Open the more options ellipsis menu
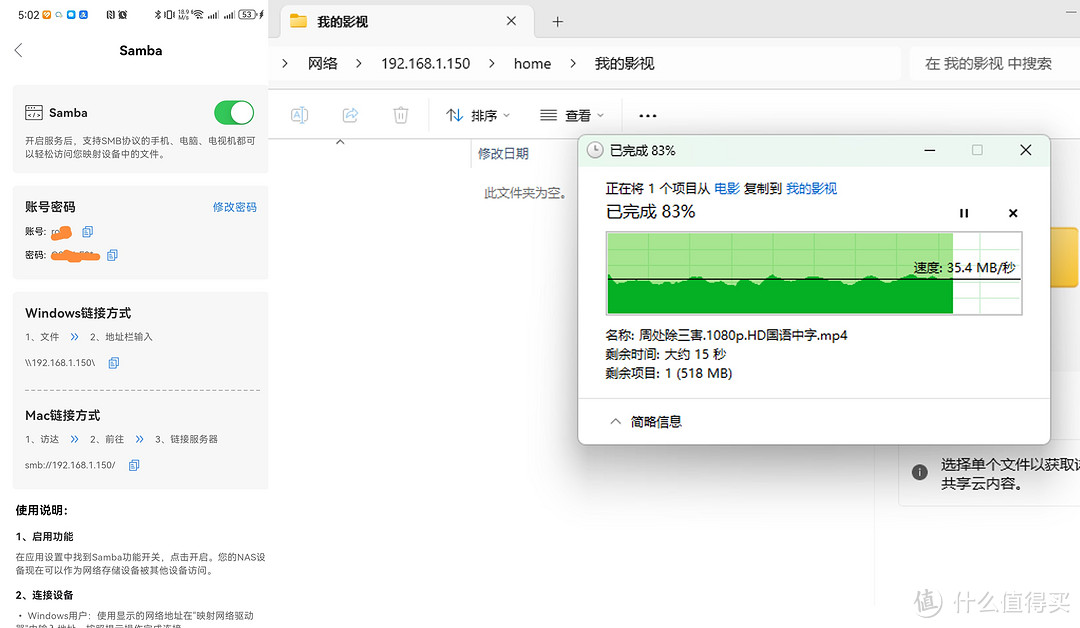1080x628 pixels. pos(647,115)
